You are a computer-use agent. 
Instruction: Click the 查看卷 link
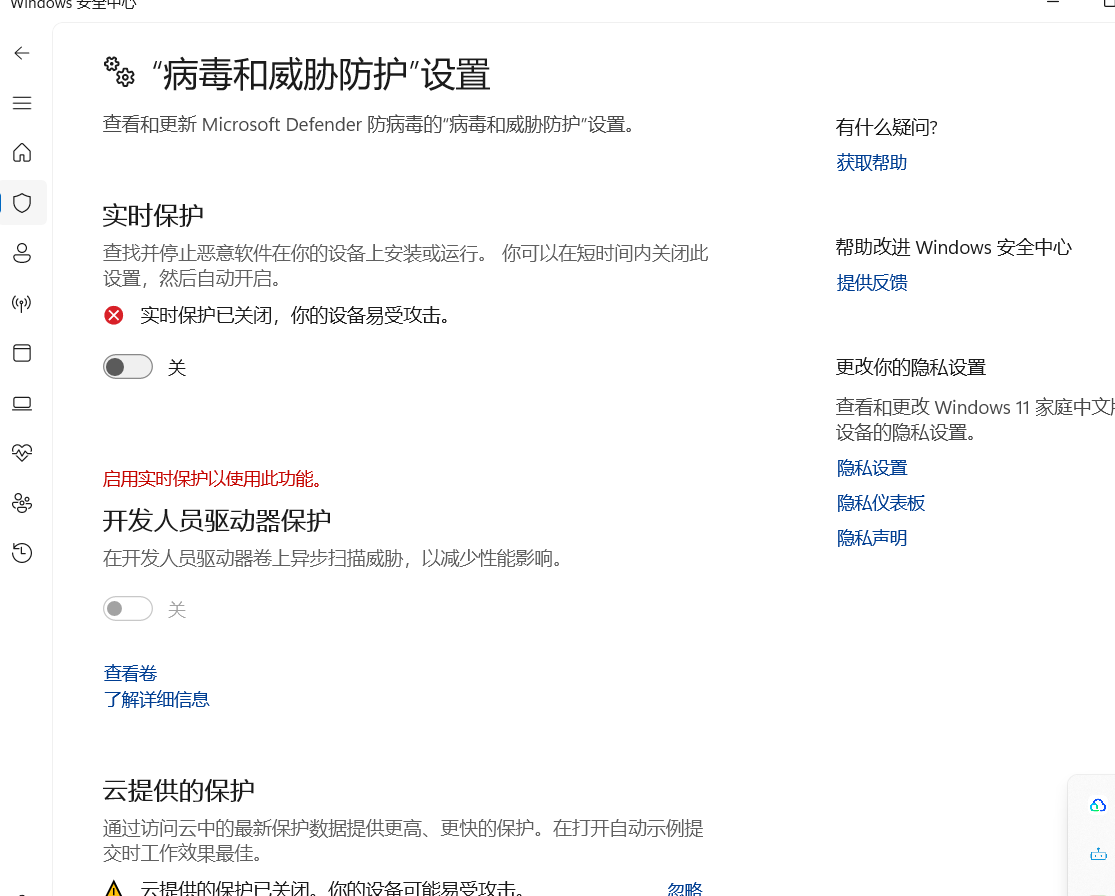coord(130,673)
